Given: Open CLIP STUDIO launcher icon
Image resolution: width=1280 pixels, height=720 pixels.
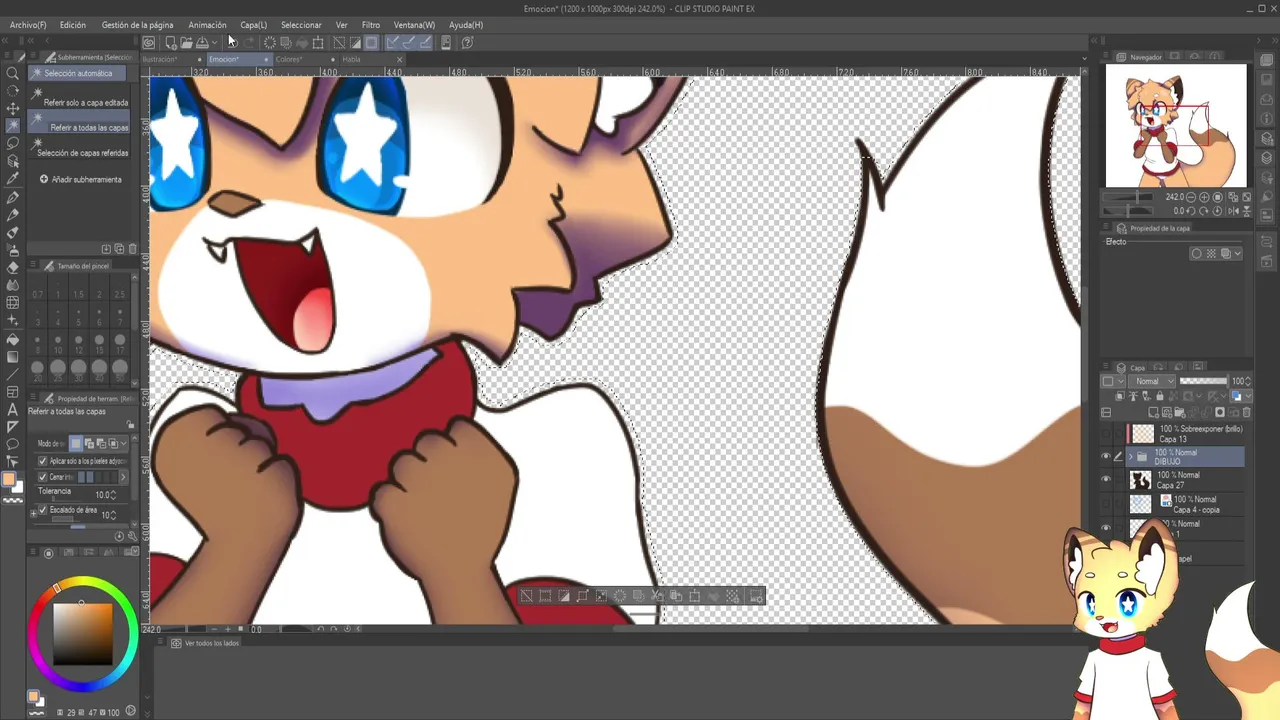Looking at the screenshot, I should pyautogui.click(x=149, y=42).
